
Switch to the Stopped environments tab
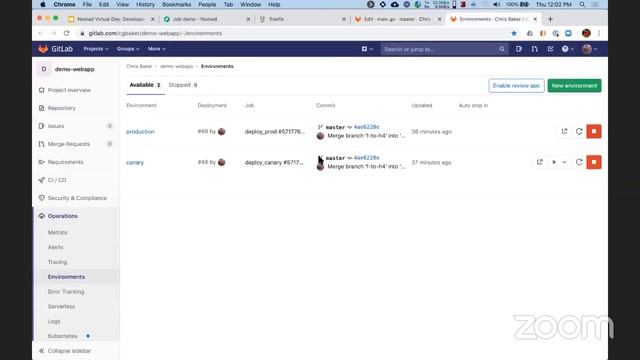click(x=183, y=85)
